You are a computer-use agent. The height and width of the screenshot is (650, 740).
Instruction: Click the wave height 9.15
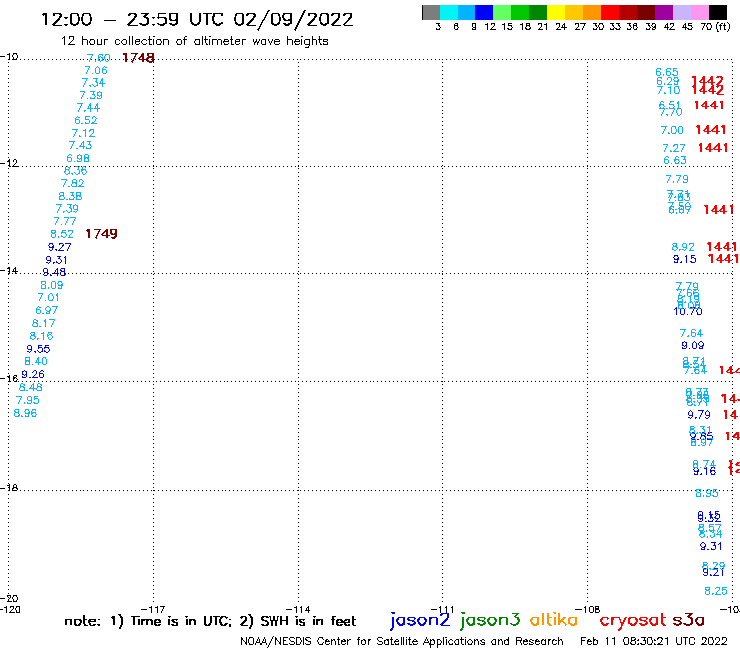pyautogui.click(x=685, y=259)
